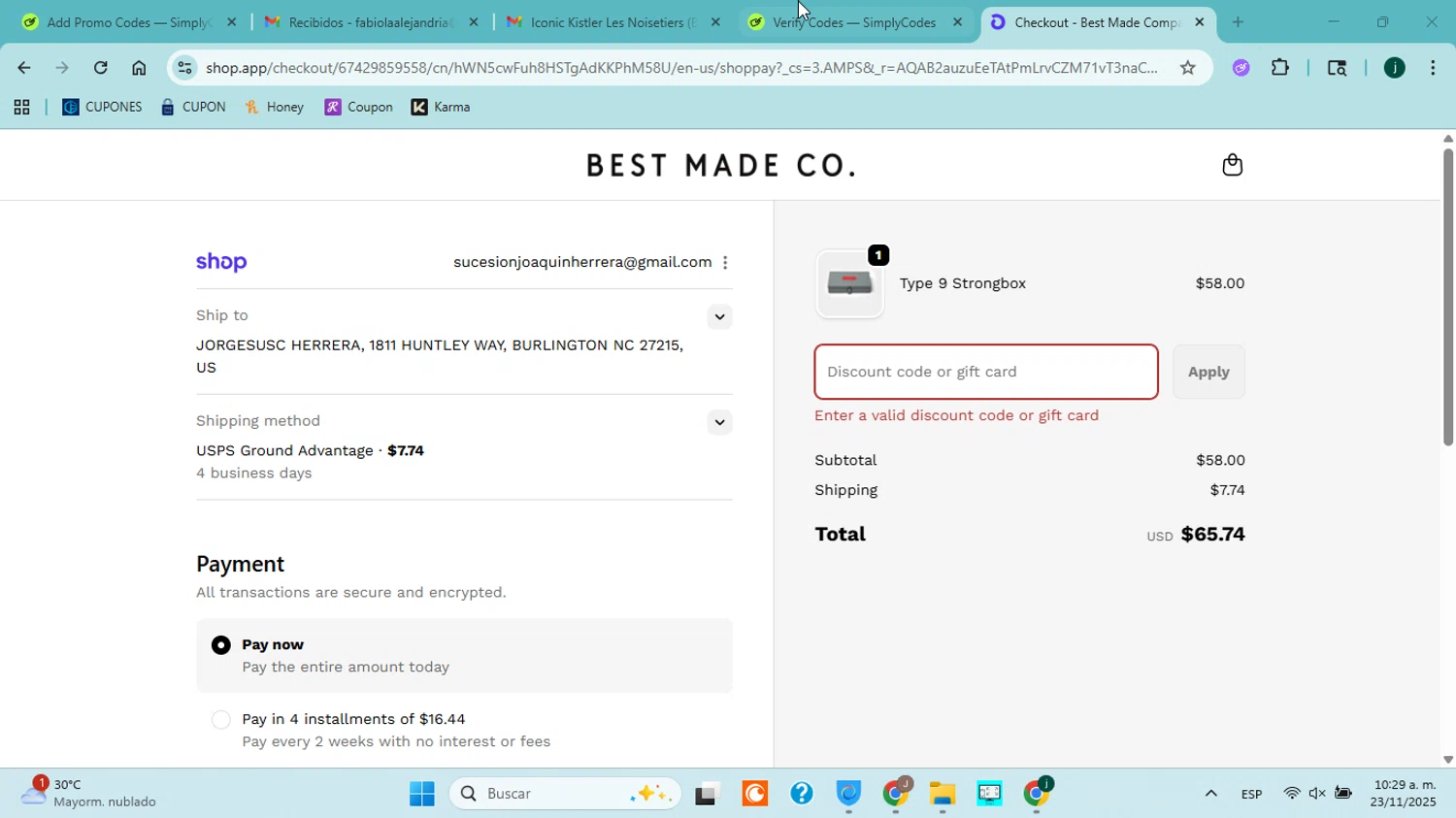
Task: Open the clock and date in taskbar
Action: pyautogui.click(x=1405, y=794)
